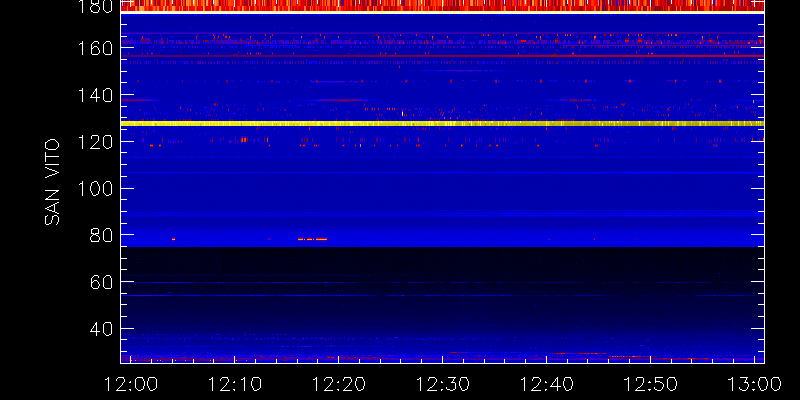
Task: Click the 12:50 time axis label
Action: [651, 384]
